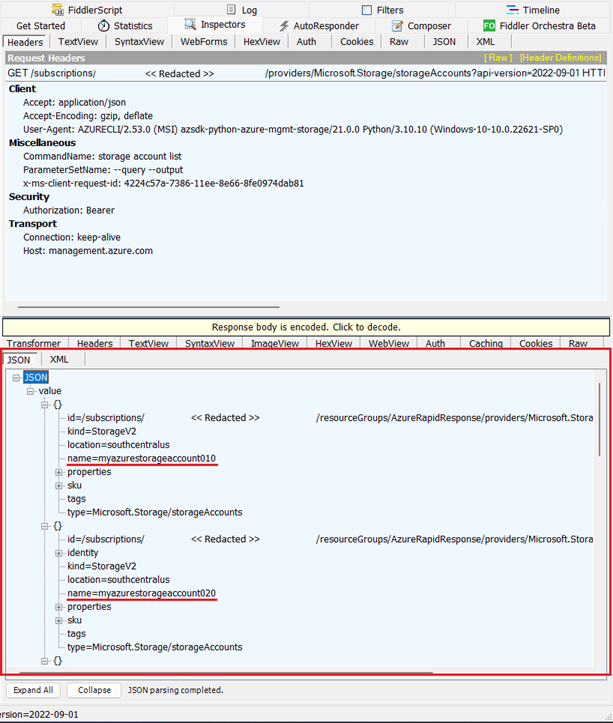Click 'Host: management.azure.com' header
The width and height of the screenshot is (613, 723).
point(88,251)
